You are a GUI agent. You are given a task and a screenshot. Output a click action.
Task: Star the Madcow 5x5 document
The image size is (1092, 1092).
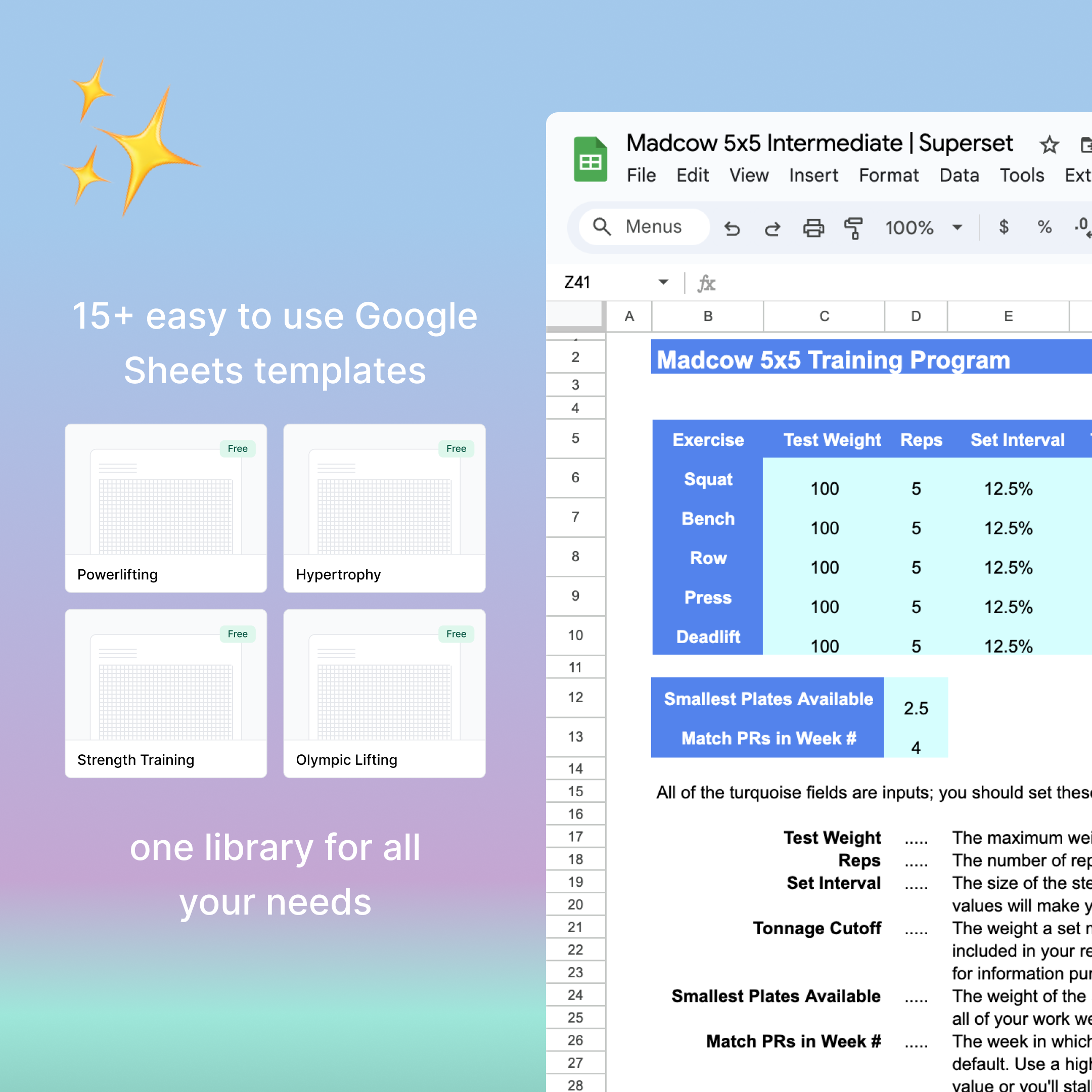(1049, 145)
